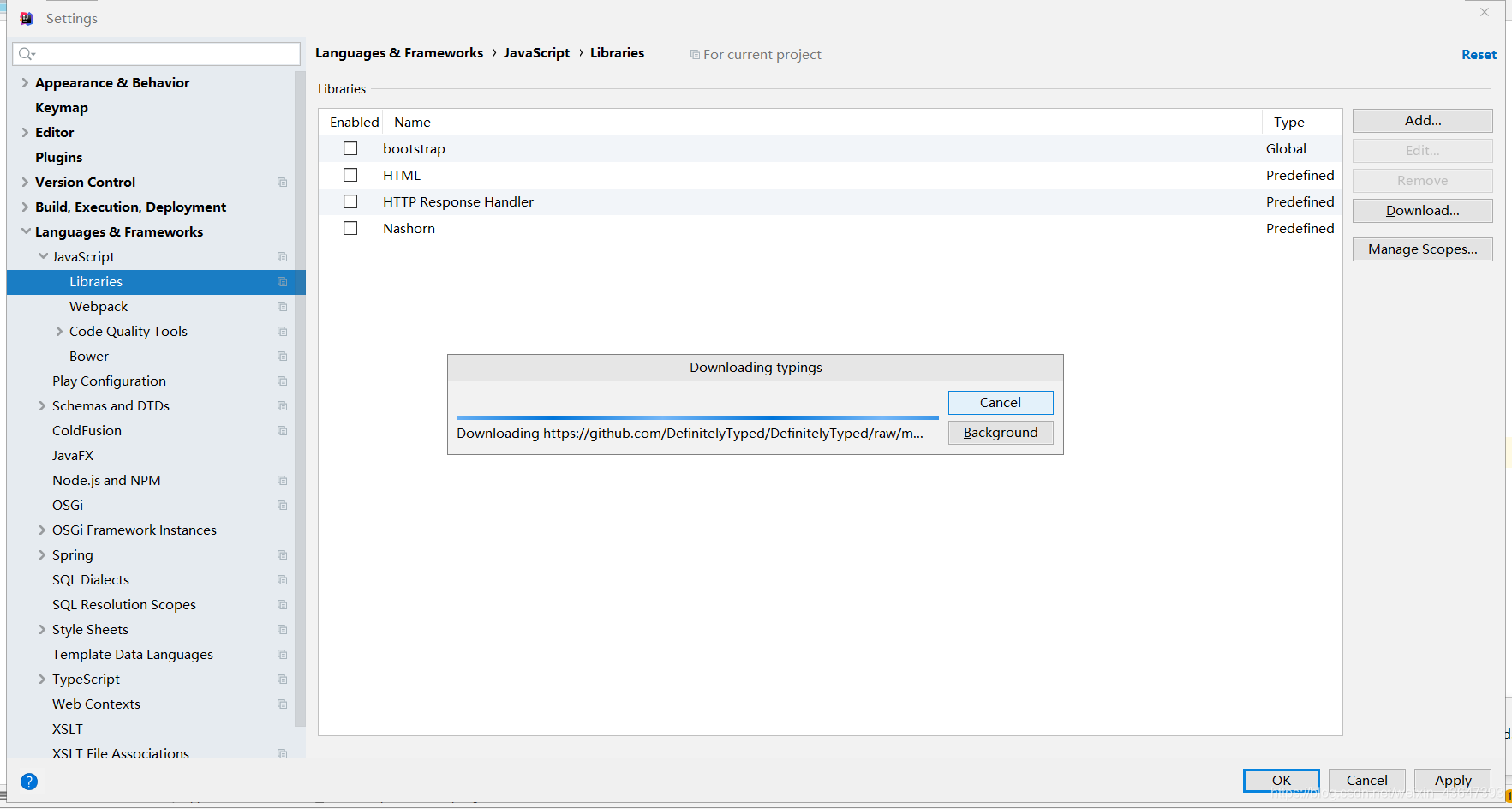1512x809 pixels.
Task: Send download to Background
Action: (x=1001, y=433)
